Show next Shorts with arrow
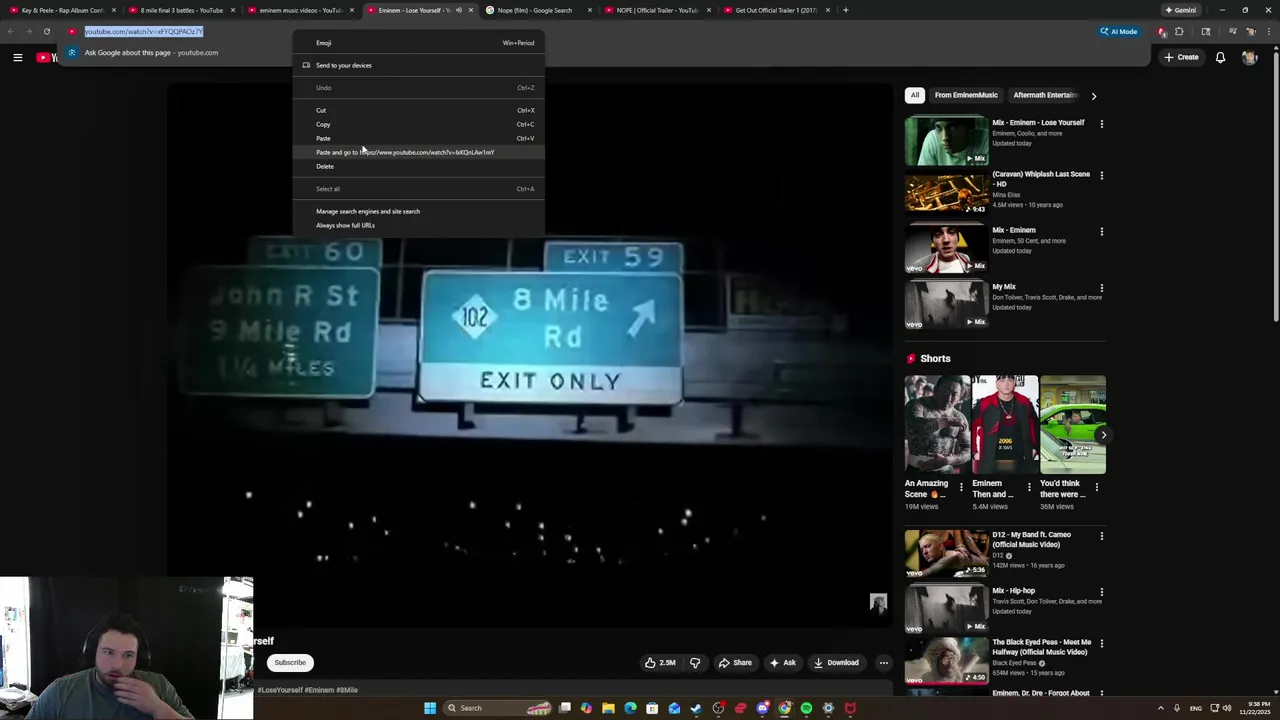This screenshot has height=720, width=1280. 1103,435
